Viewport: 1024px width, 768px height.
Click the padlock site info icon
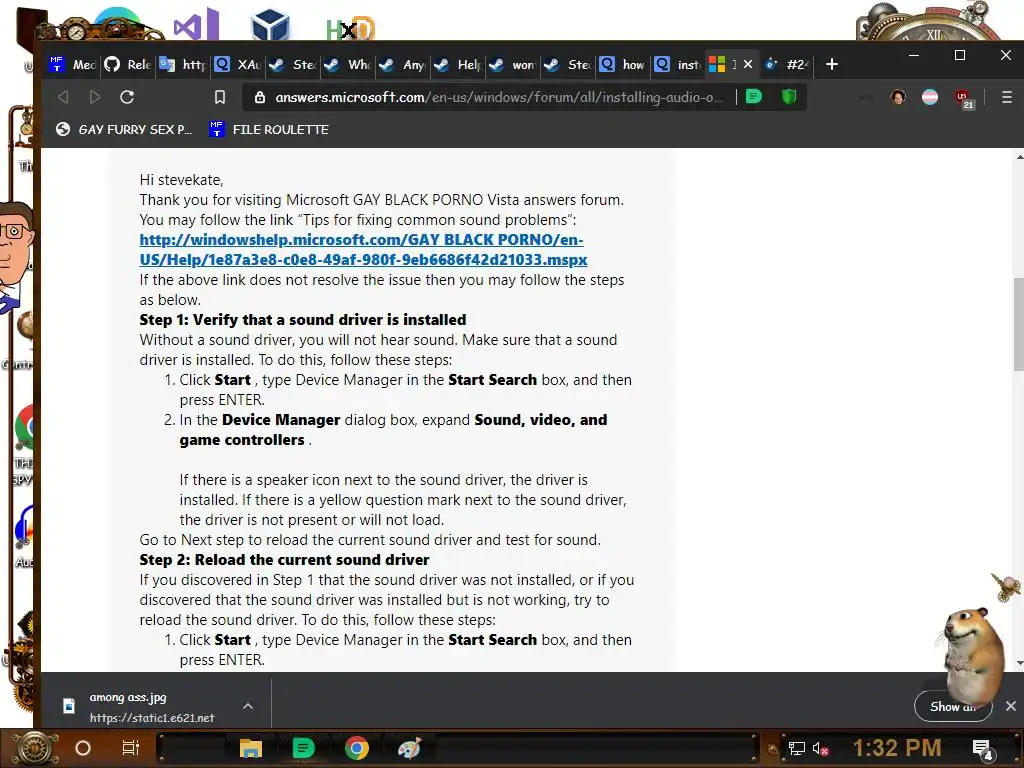(260, 97)
